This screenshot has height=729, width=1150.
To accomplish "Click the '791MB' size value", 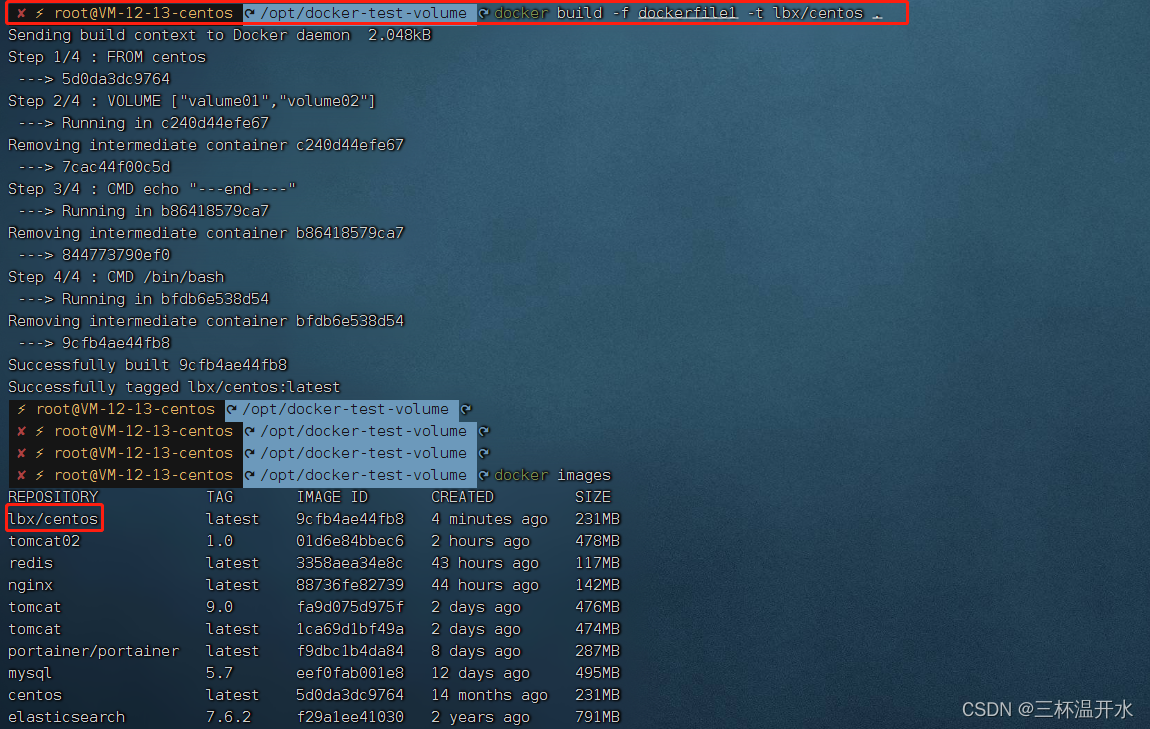I will click(x=598, y=717).
